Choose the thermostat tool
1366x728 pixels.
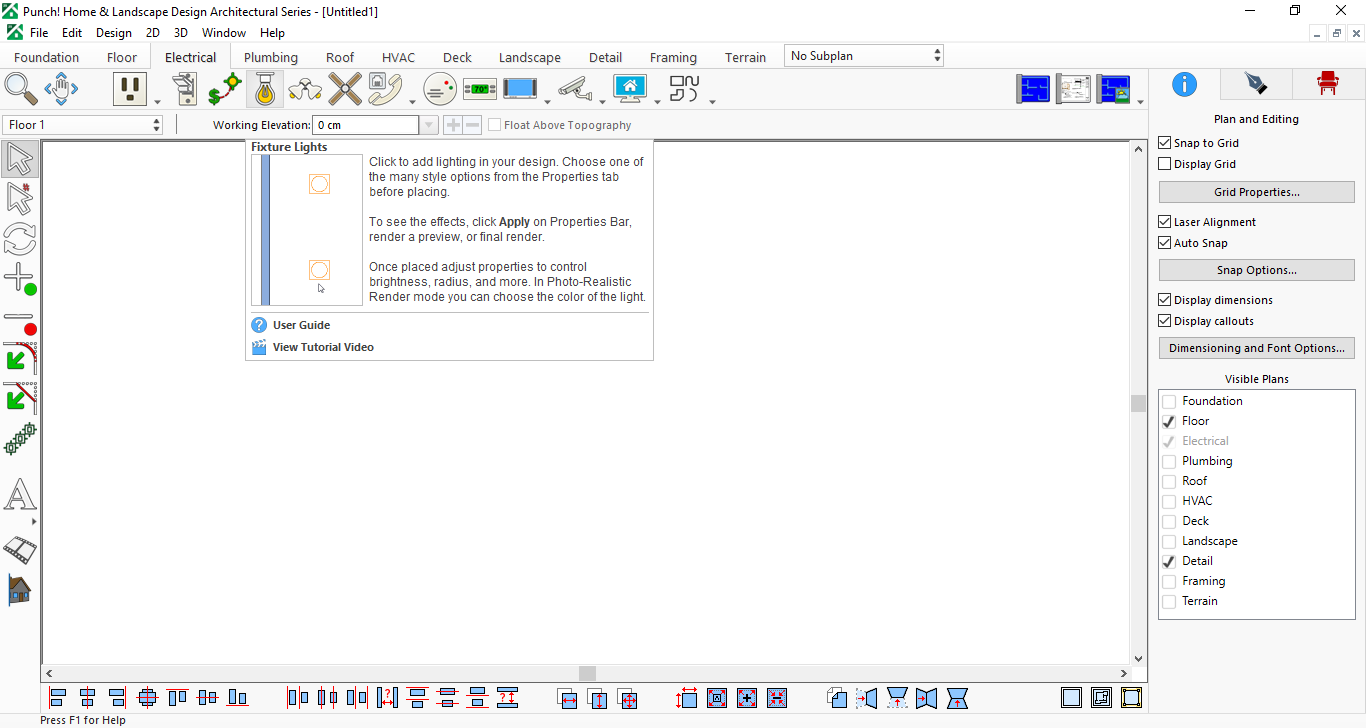click(x=480, y=89)
